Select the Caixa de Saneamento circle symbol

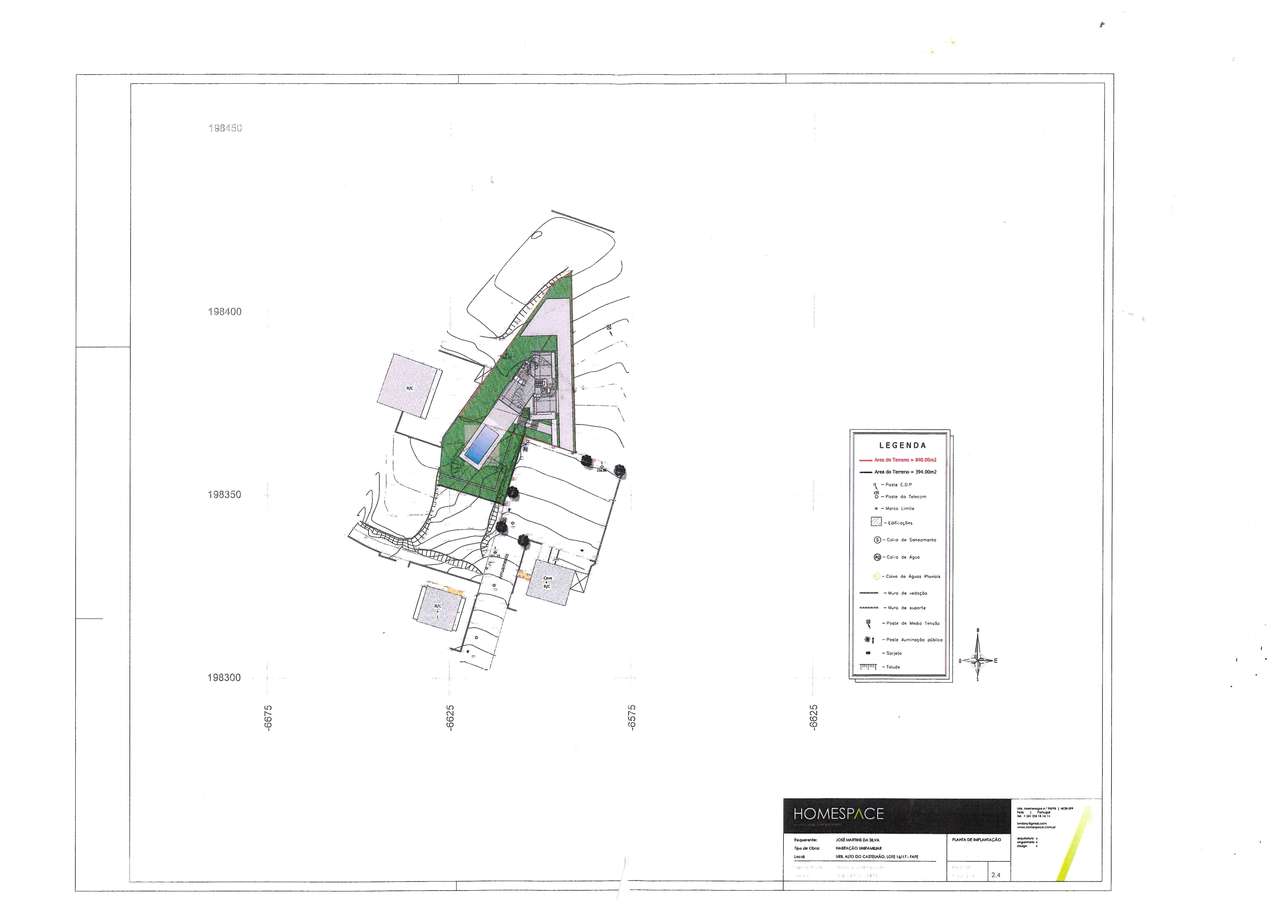pyautogui.click(x=877, y=540)
